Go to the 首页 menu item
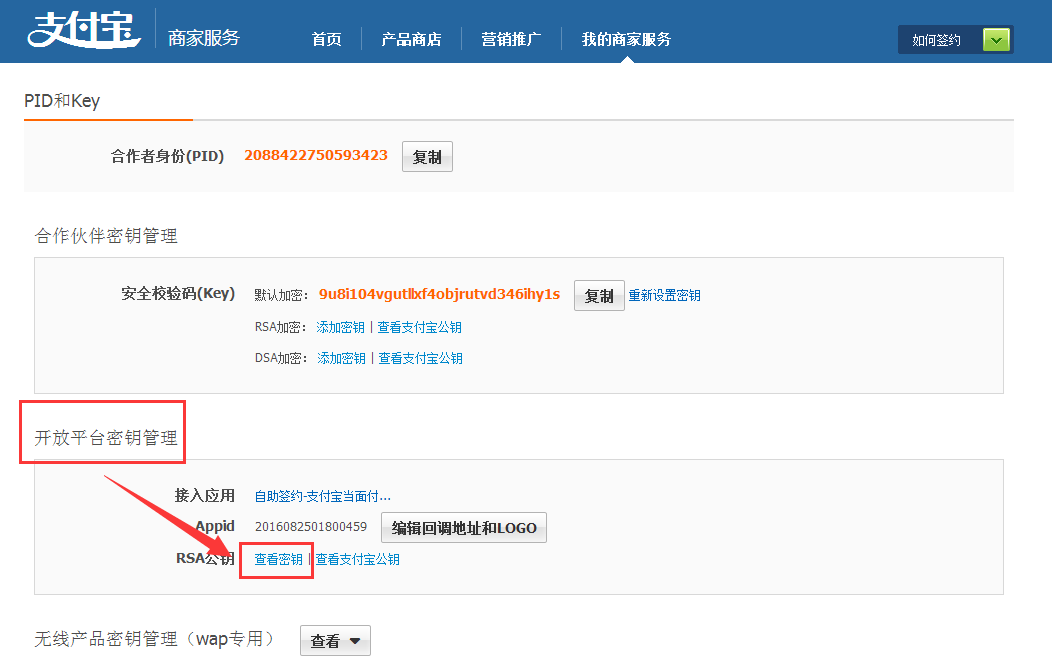The width and height of the screenshot is (1052, 669). (x=326, y=39)
